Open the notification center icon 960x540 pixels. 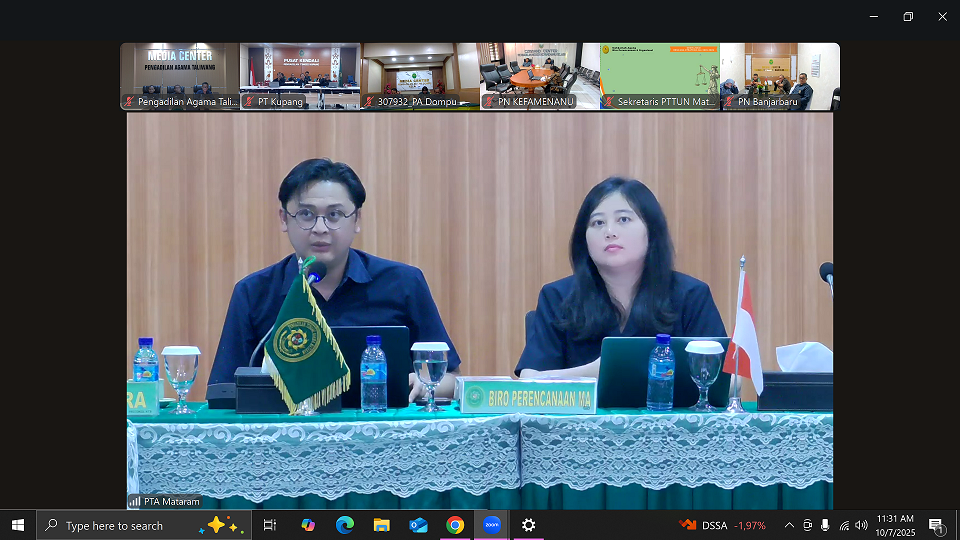point(937,525)
